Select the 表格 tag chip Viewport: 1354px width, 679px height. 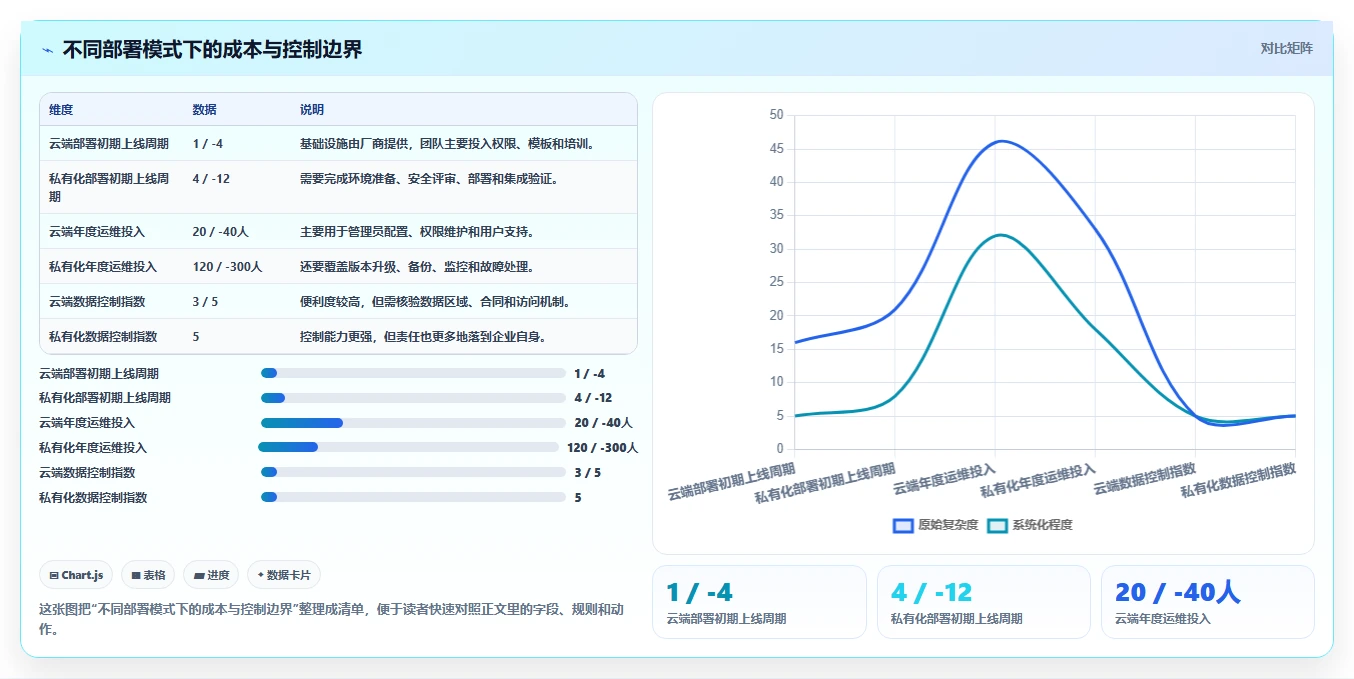(x=148, y=575)
